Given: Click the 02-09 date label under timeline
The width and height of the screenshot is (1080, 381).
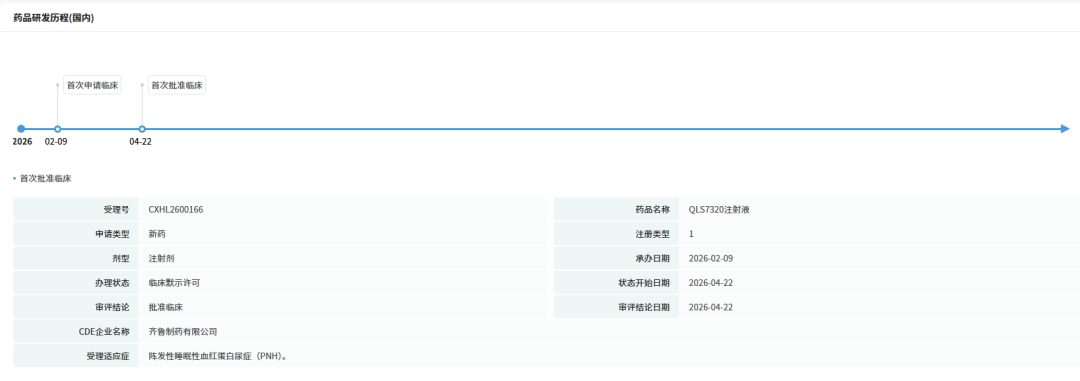Looking at the screenshot, I should [56, 141].
